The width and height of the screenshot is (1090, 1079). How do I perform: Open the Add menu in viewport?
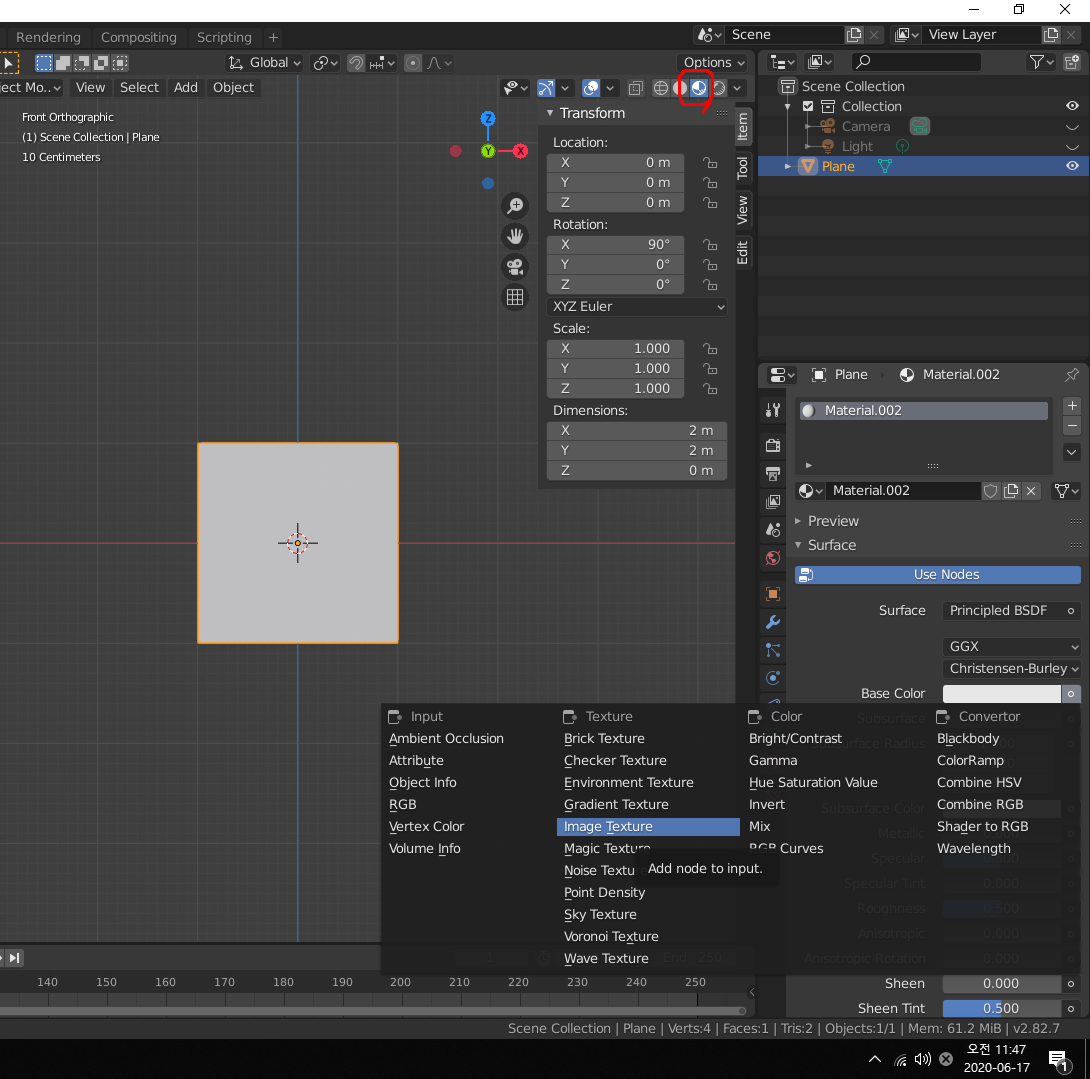tap(186, 88)
